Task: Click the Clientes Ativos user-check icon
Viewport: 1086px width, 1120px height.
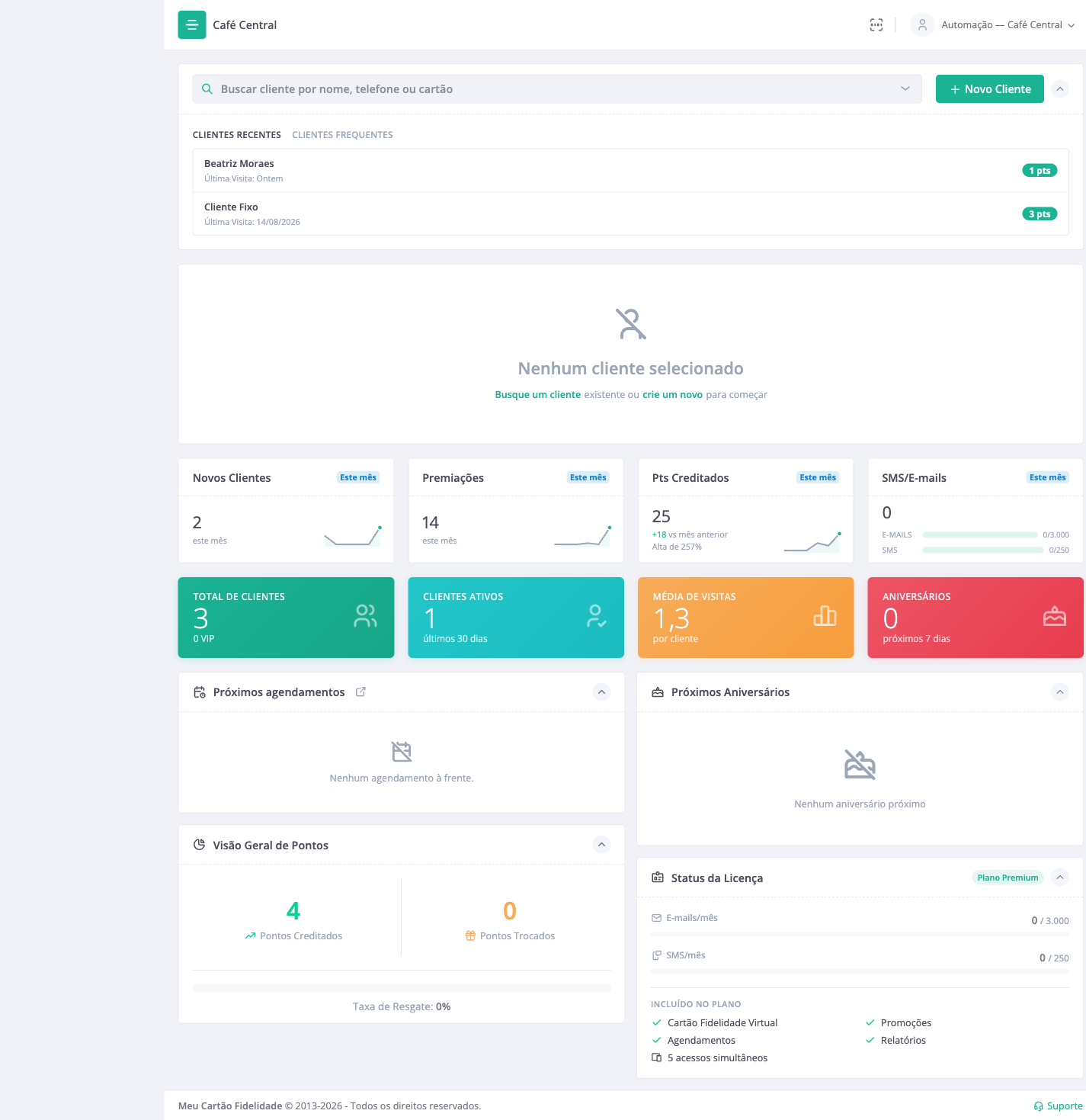Action: tap(596, 616)
